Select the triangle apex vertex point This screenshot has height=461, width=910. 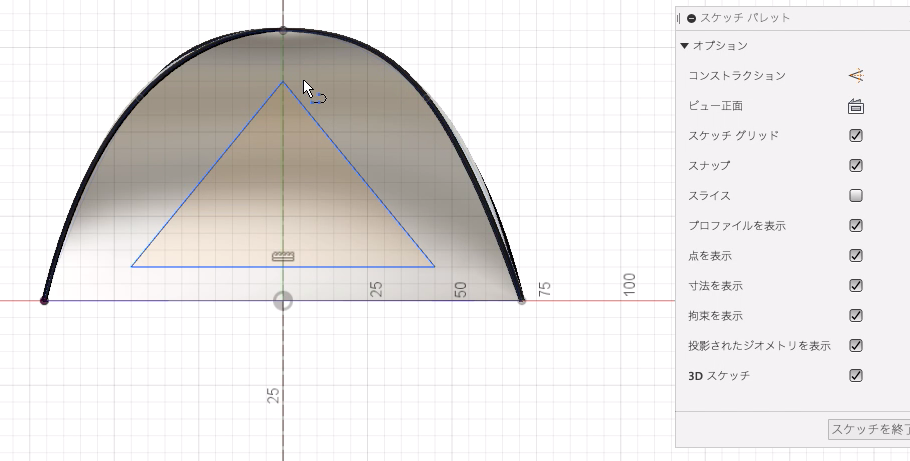283,82
